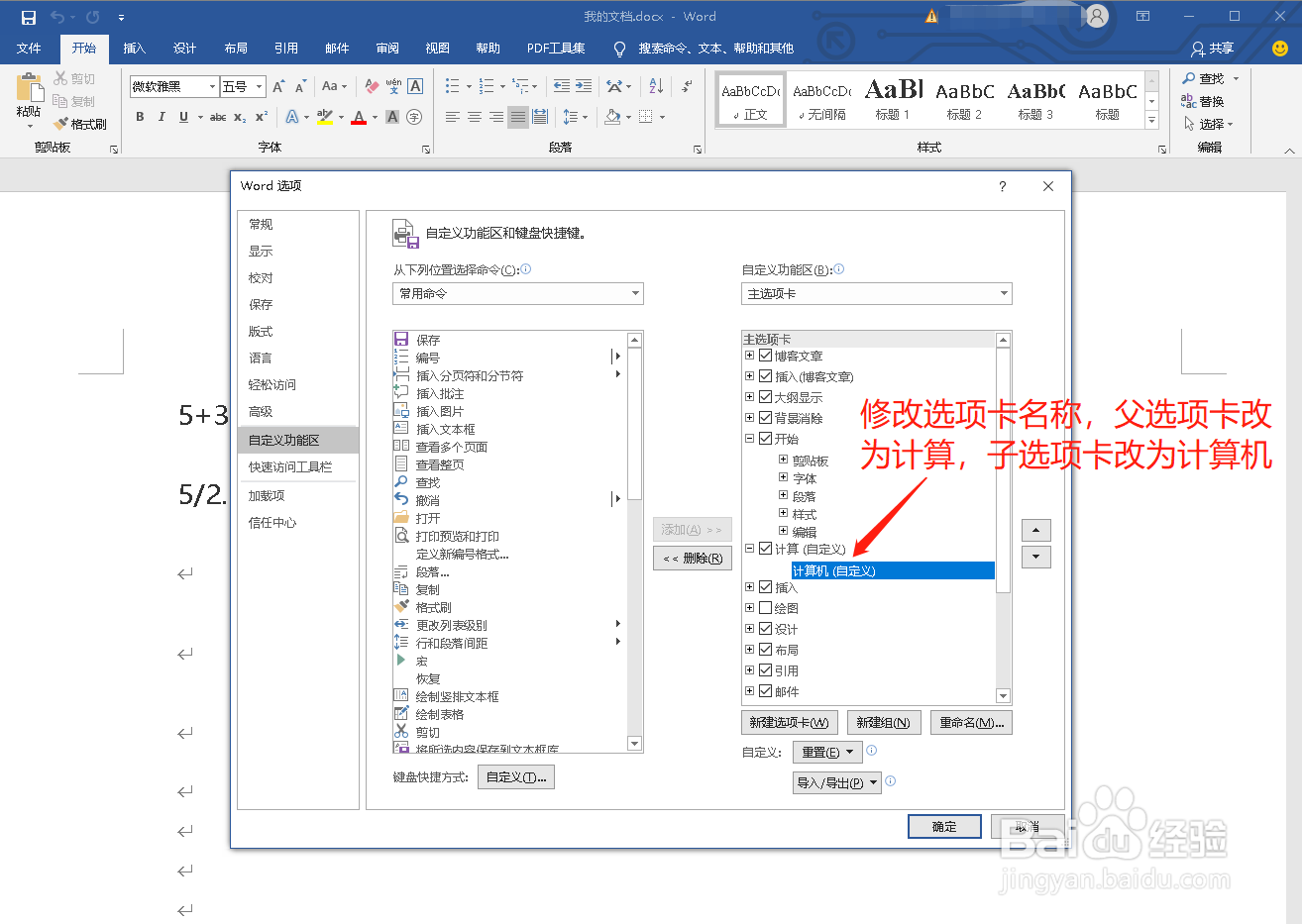Viewport: 1302px width, 924px height.
Task: Open the 导入/导出 dropdown button
Action: coord(837,782)
